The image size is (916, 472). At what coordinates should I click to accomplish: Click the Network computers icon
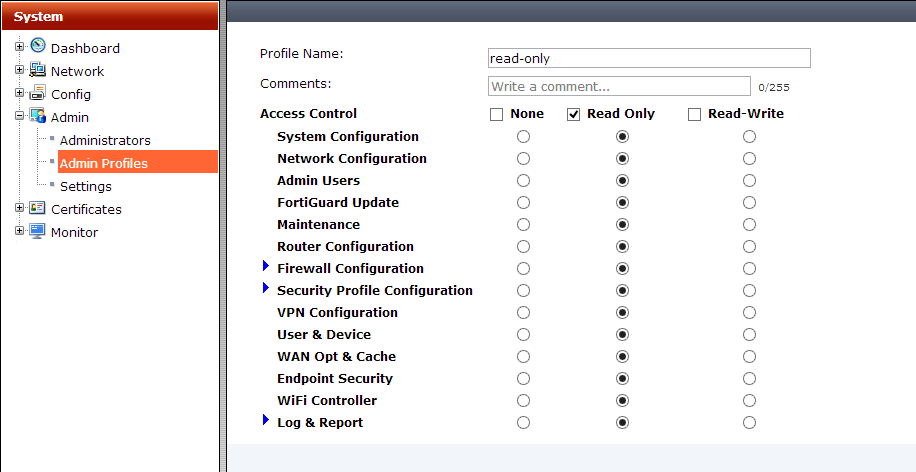[x=37, y=70]
